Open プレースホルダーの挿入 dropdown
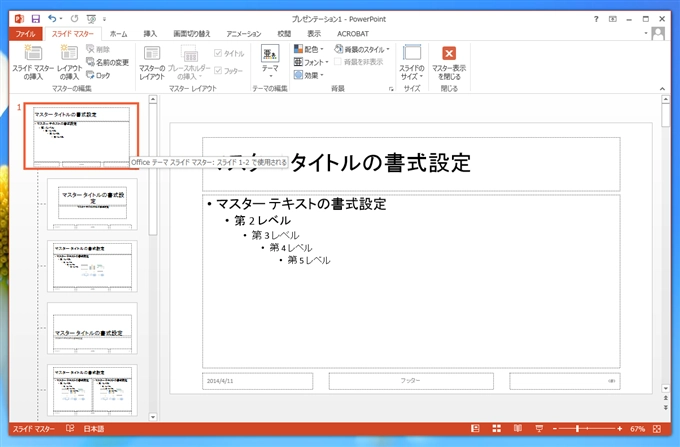 pyautogui.click(x=189, y=62)
